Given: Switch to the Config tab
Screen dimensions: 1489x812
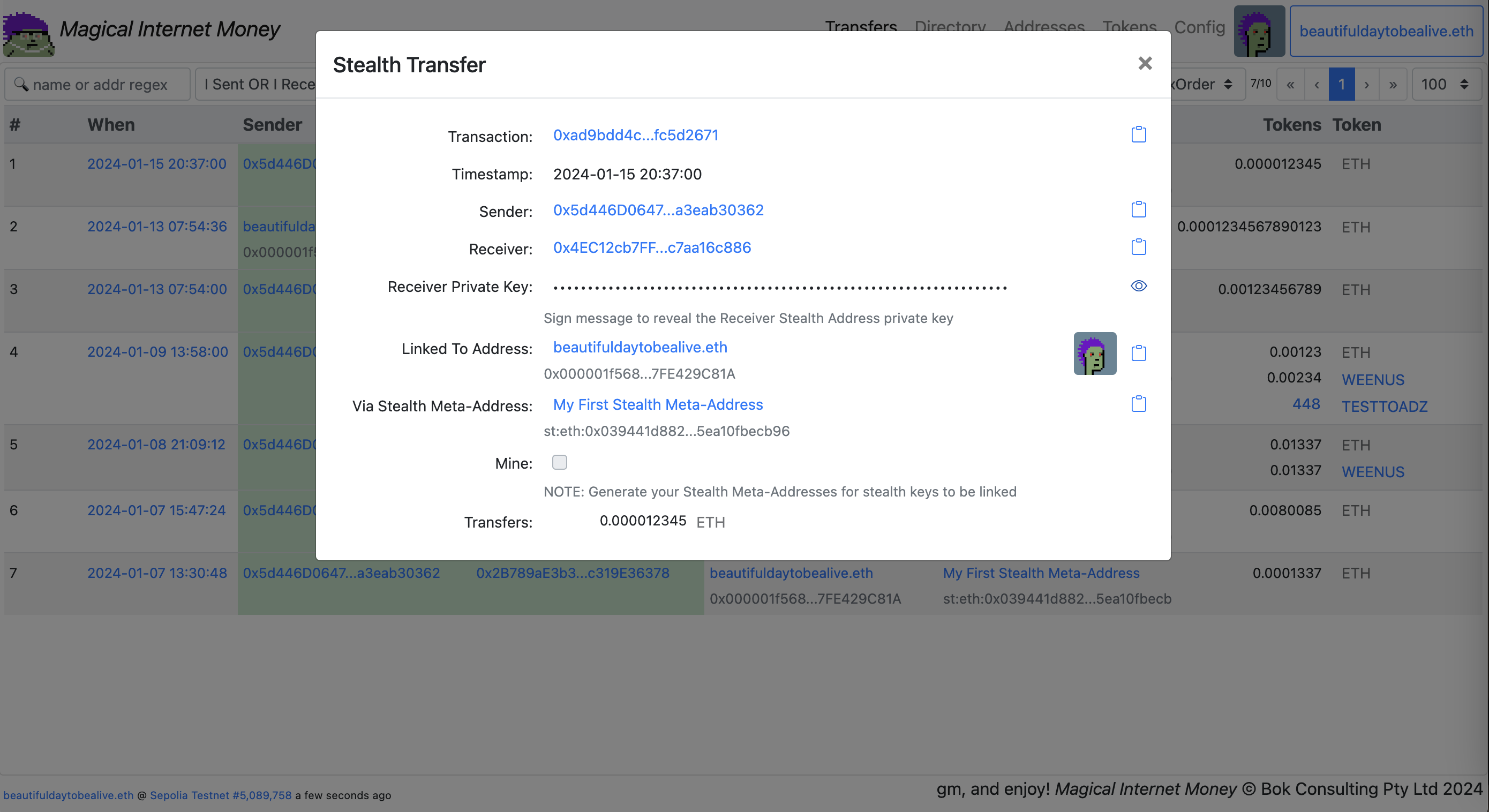Looking at the screenshot, I should pos(1199,27).
